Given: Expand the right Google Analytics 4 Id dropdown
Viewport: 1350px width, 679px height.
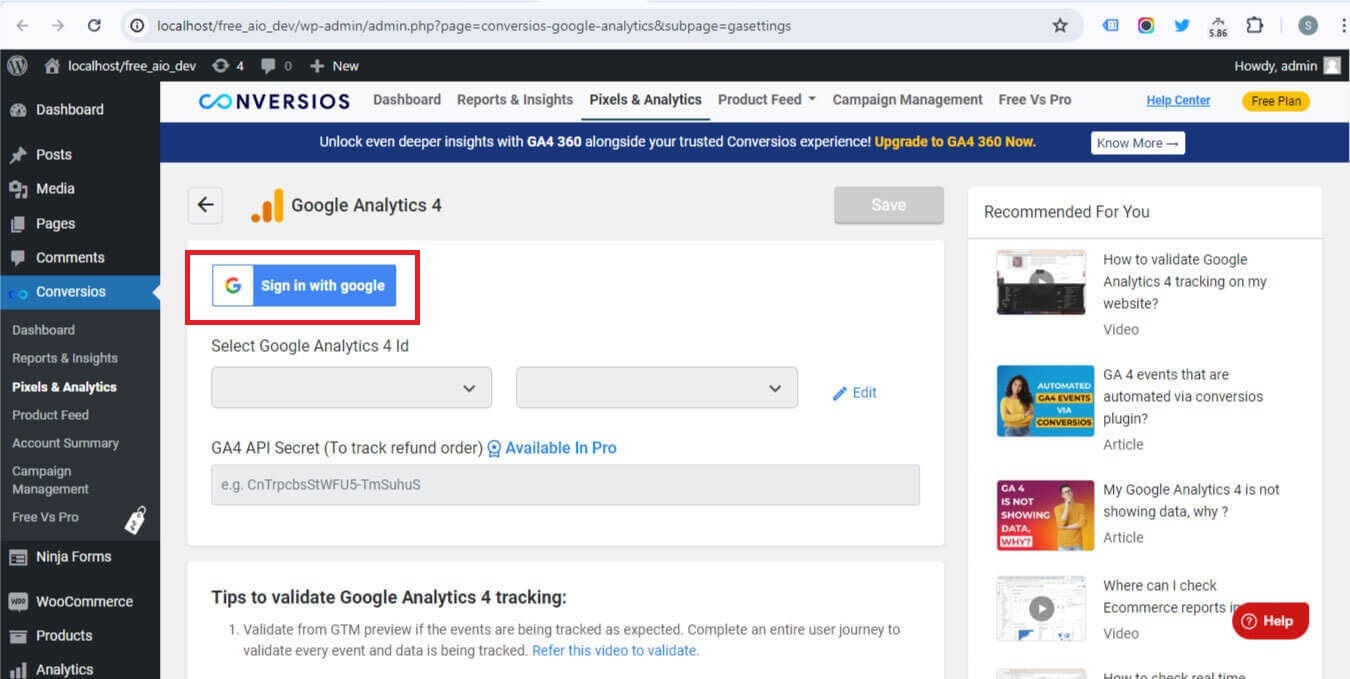Looking at the screenshot, I should [x=657, y=388].
